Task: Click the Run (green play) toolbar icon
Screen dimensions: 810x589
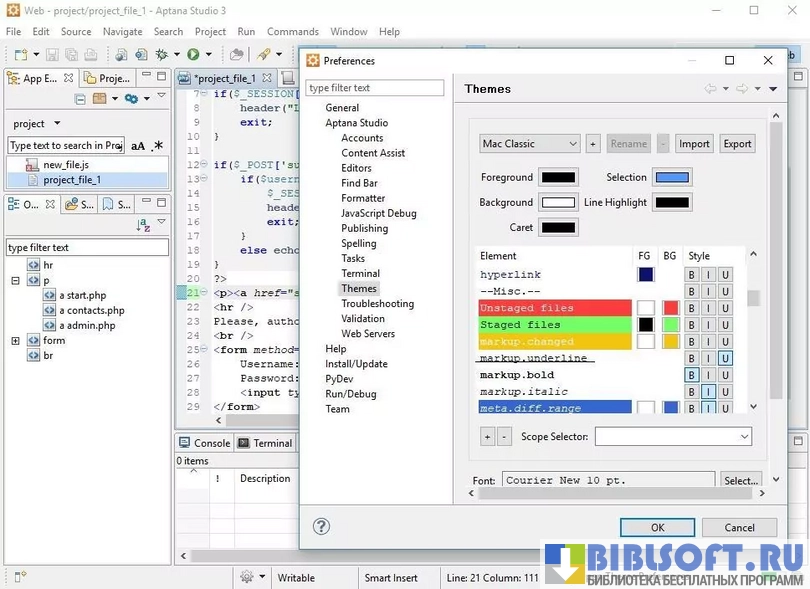Action: click(x=192, y=54)
